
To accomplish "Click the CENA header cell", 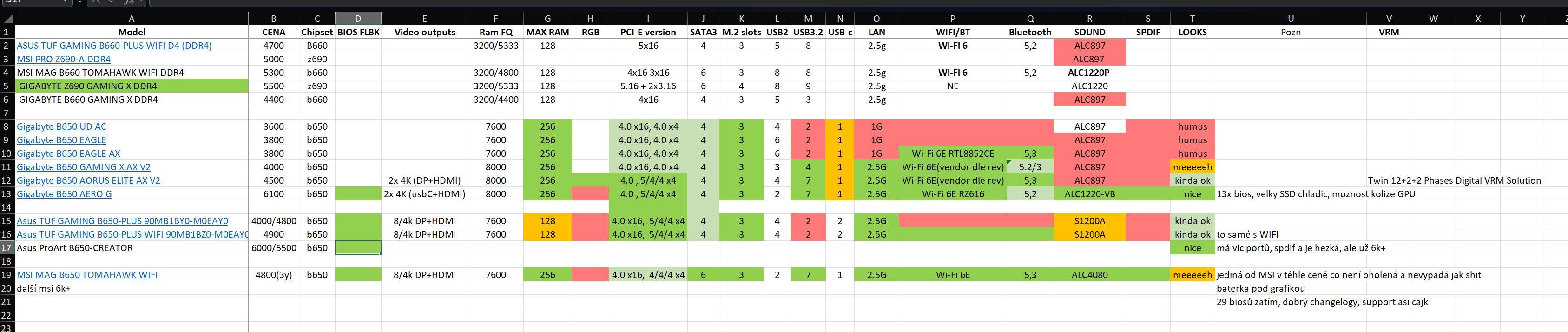I will click(x=273, y=32).
